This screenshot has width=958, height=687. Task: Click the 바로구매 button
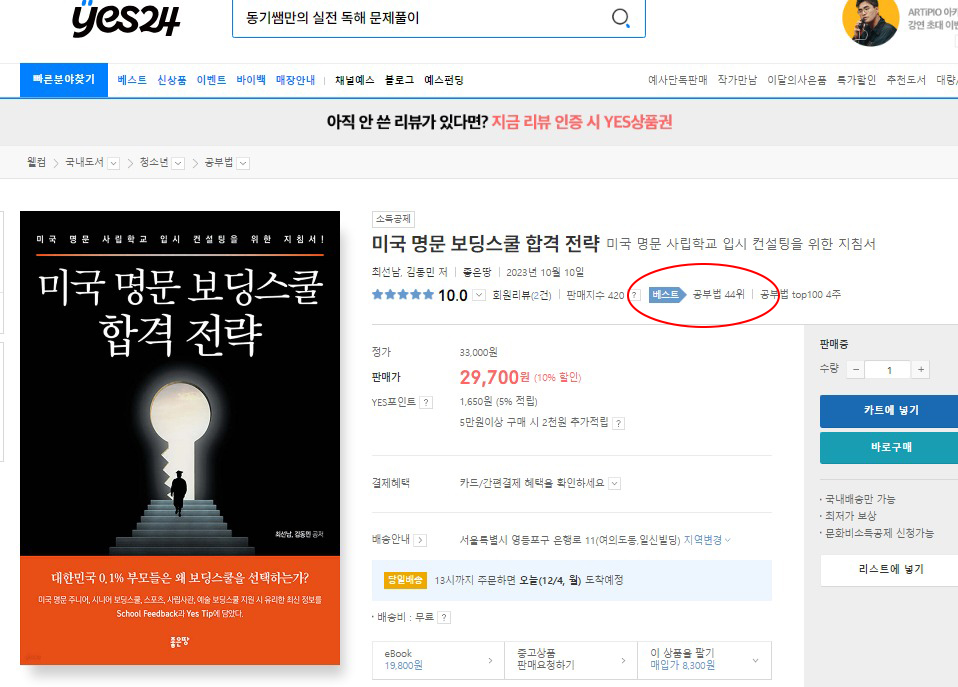(891, 447)
